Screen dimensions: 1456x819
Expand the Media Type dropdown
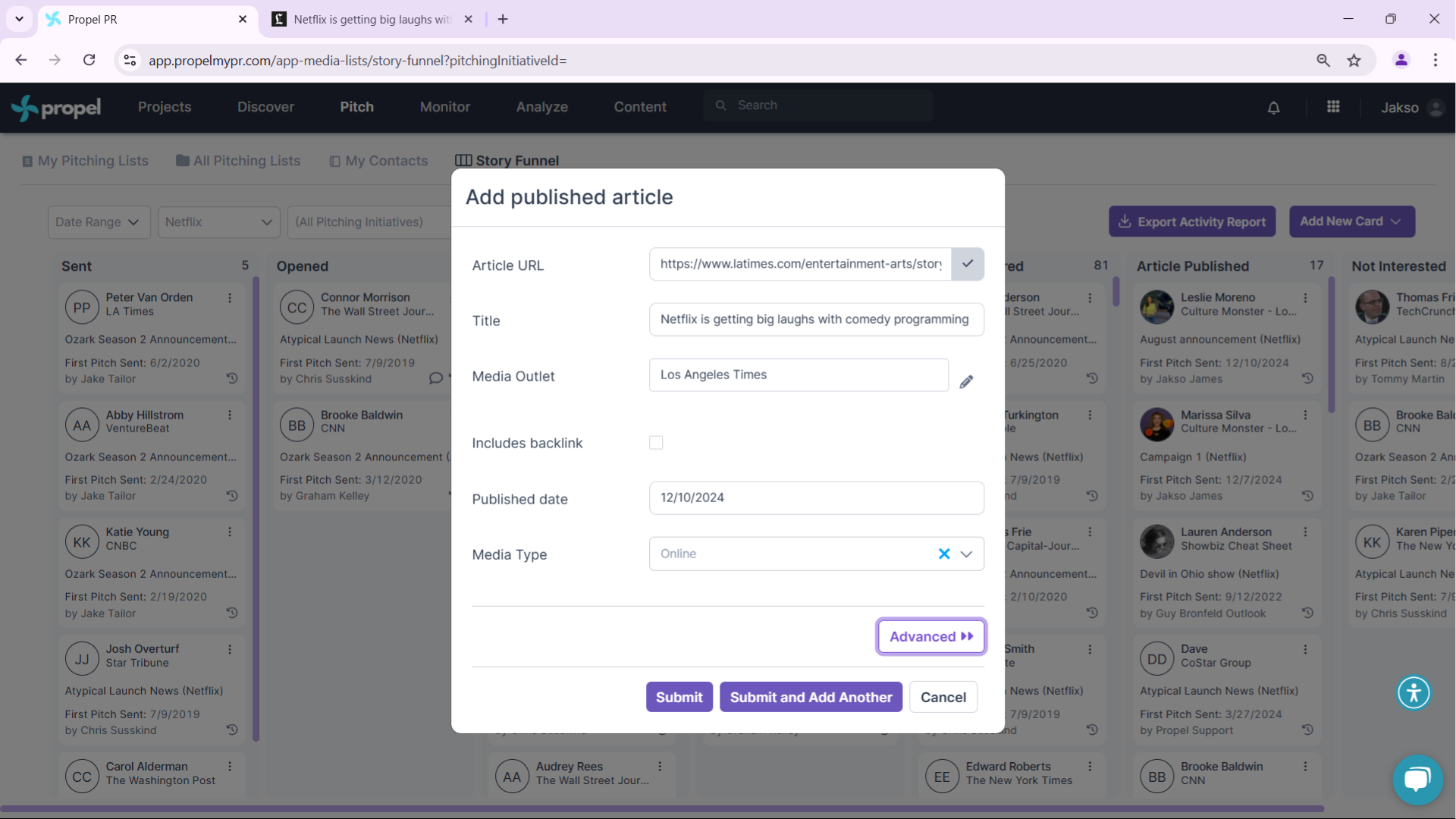(966, 554)
